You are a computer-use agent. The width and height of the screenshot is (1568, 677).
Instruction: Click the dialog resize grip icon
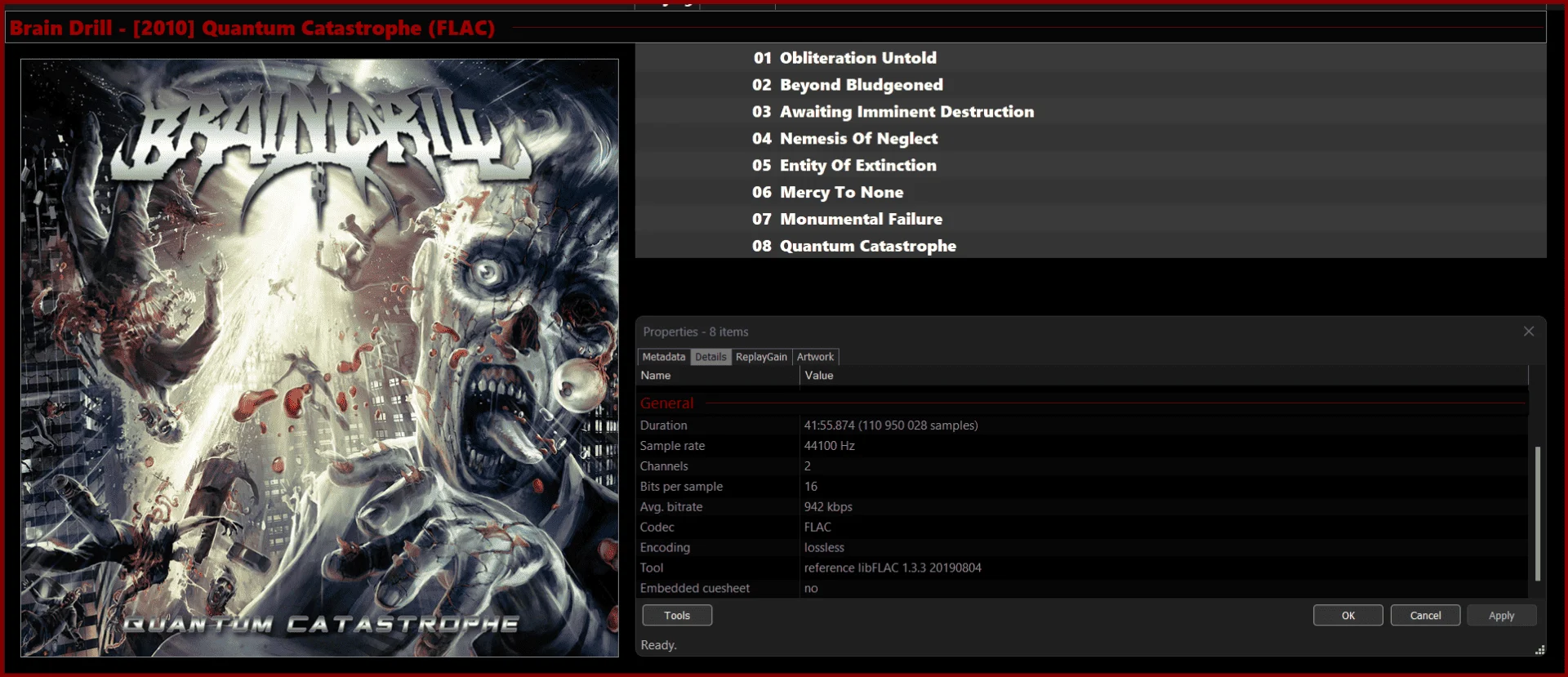click(1539, 650)
